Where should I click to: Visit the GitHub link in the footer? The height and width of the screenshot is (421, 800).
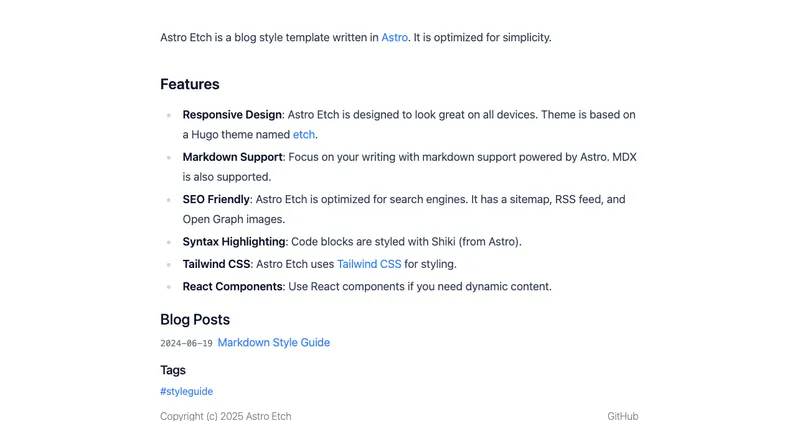(x=622, y=416)
